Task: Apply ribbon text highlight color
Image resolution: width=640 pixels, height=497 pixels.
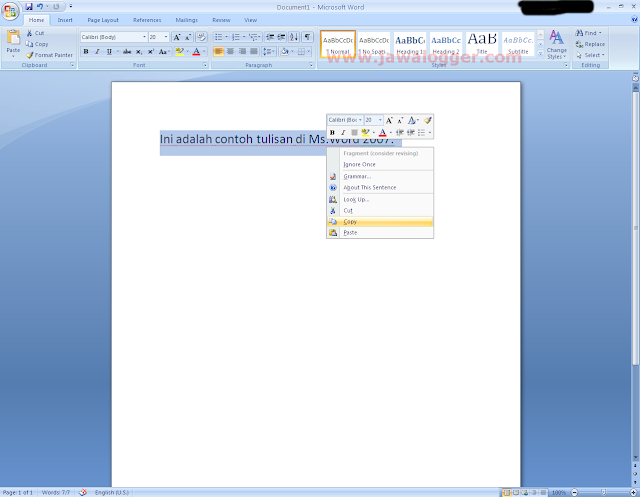Action: (179, 51)
